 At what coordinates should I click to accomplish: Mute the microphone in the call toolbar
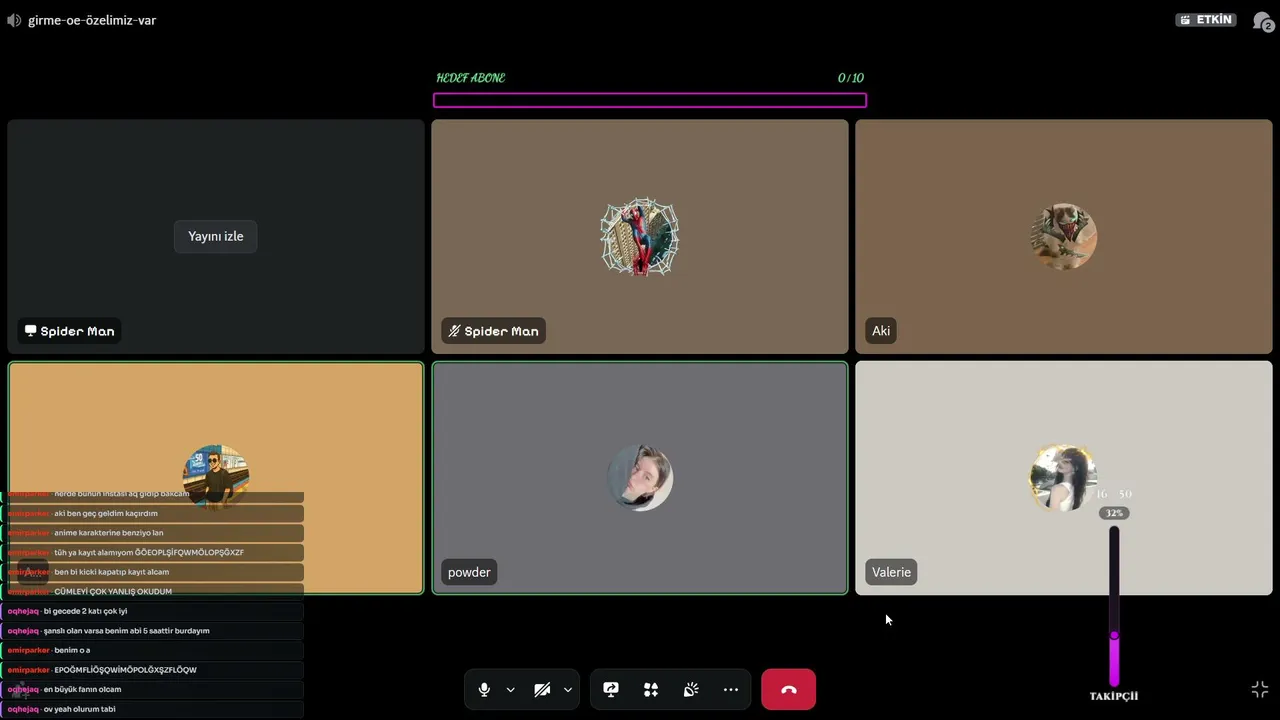(484, 690)
